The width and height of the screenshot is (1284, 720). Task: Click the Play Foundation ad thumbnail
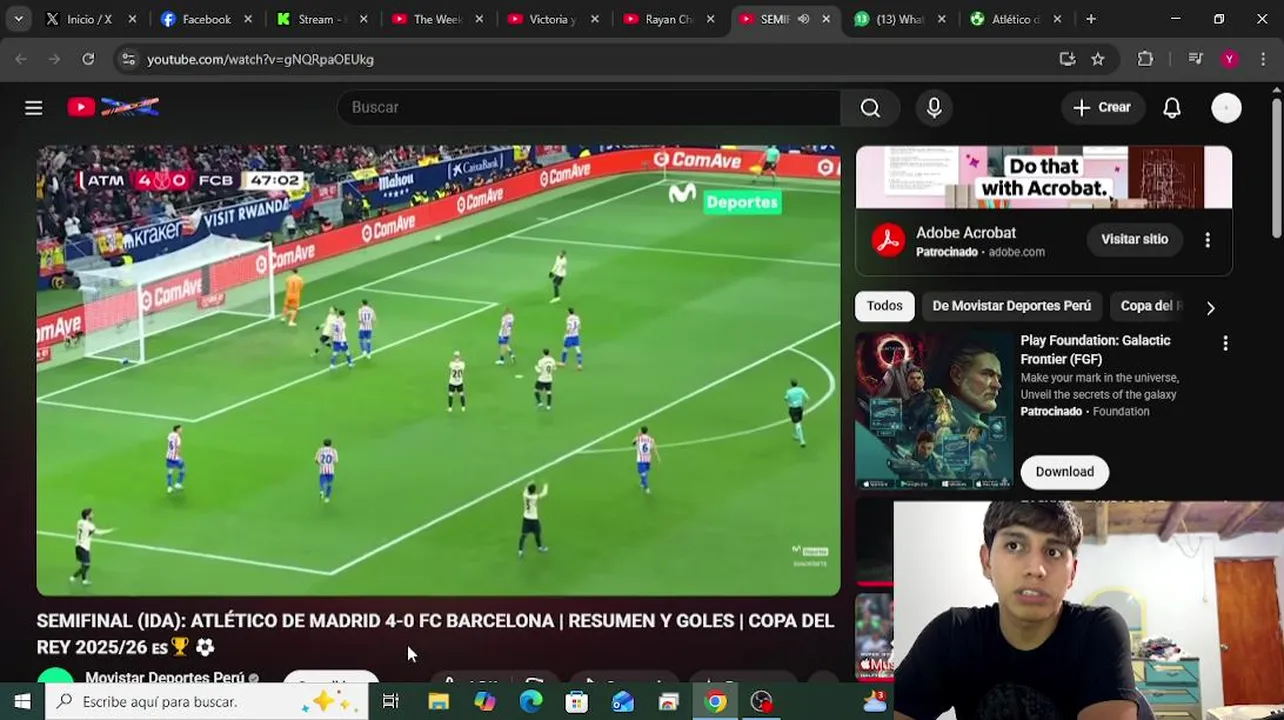[x=934, y=411]
